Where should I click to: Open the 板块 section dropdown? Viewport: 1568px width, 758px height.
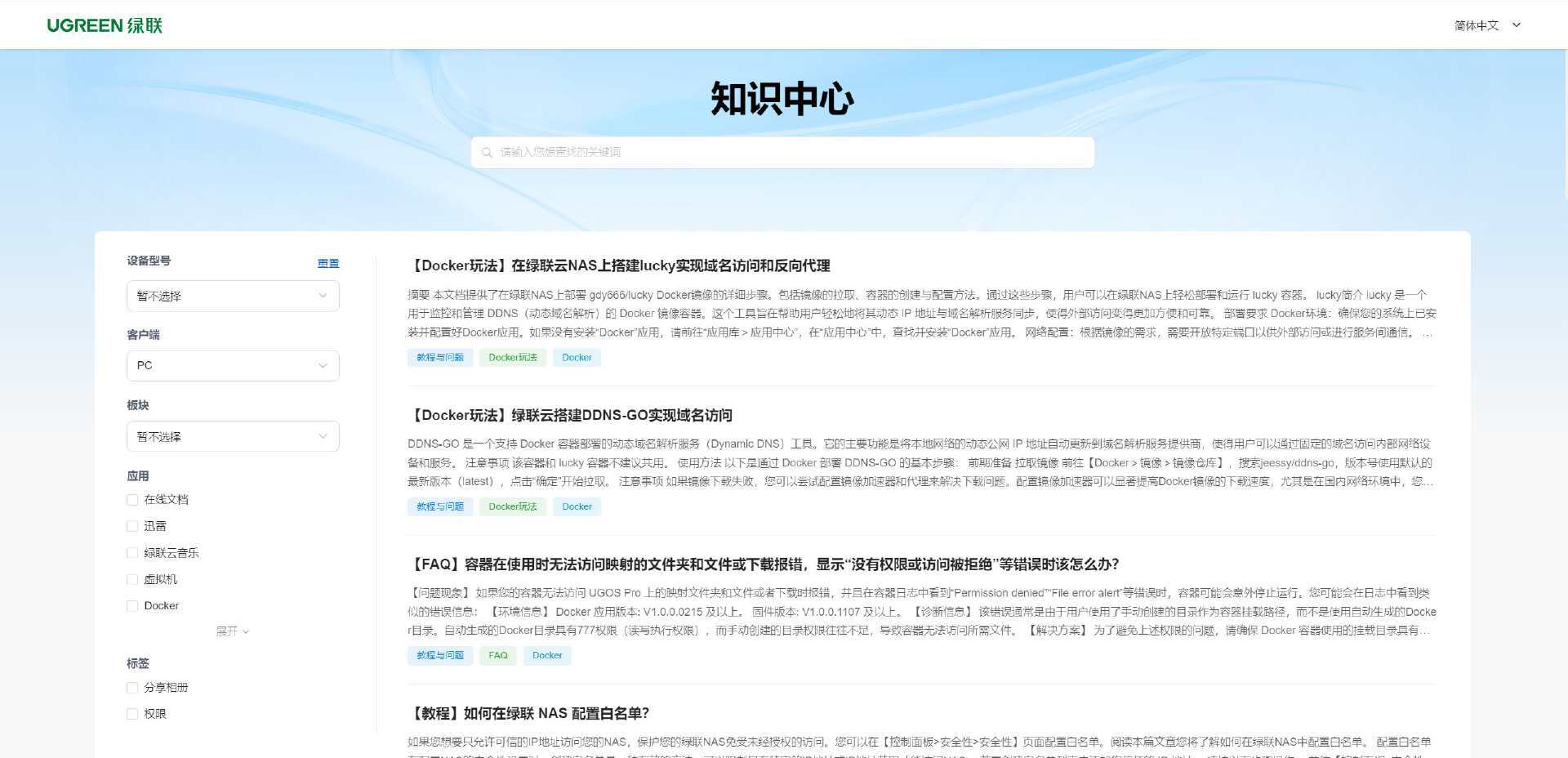click(x=233, y=436)
